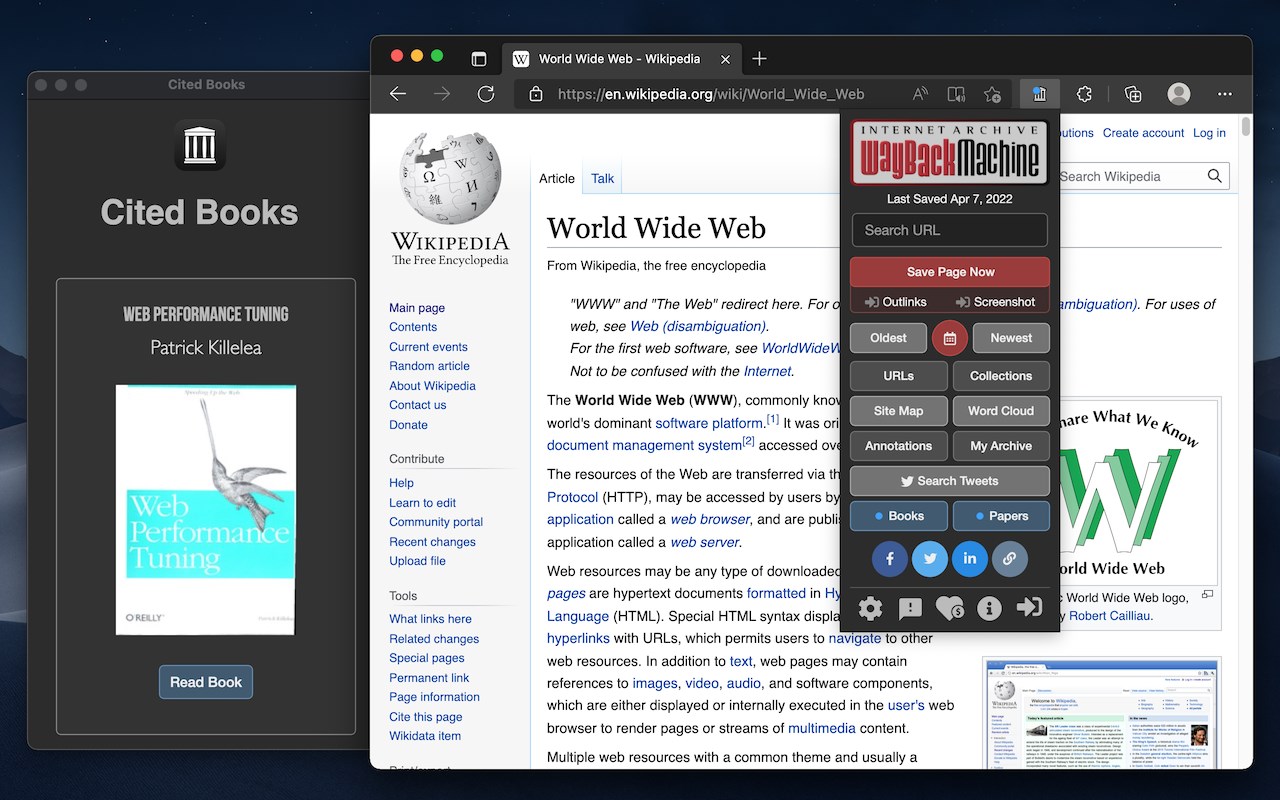Open Collections in Wayback popup
Screen dimensions: 1280x800
pos(1001,376)
